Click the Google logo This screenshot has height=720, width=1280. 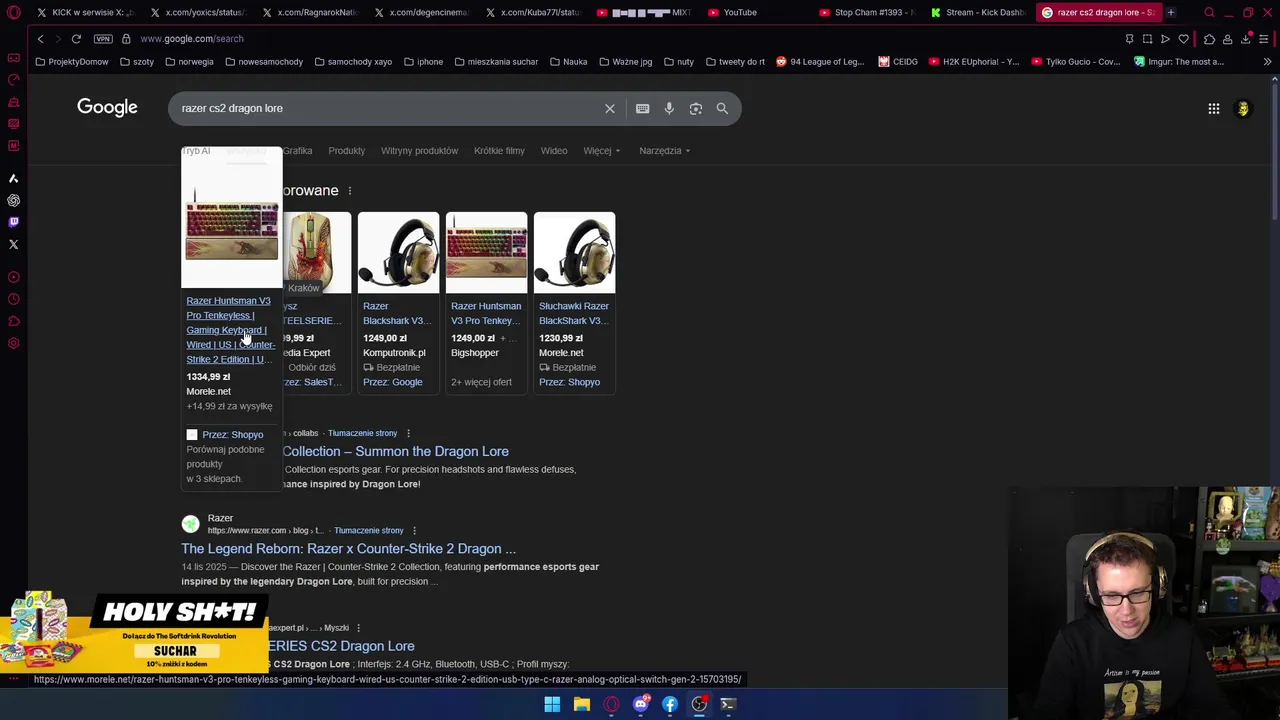pyautogui.click(x=107, y=107)
